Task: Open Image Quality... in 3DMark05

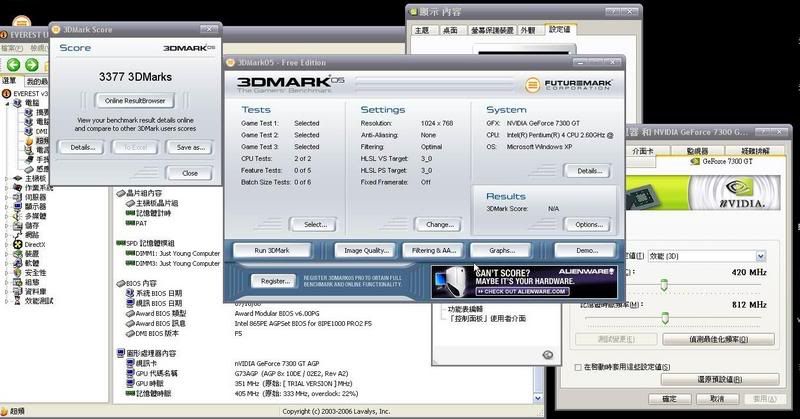Action: click(366, 251)
